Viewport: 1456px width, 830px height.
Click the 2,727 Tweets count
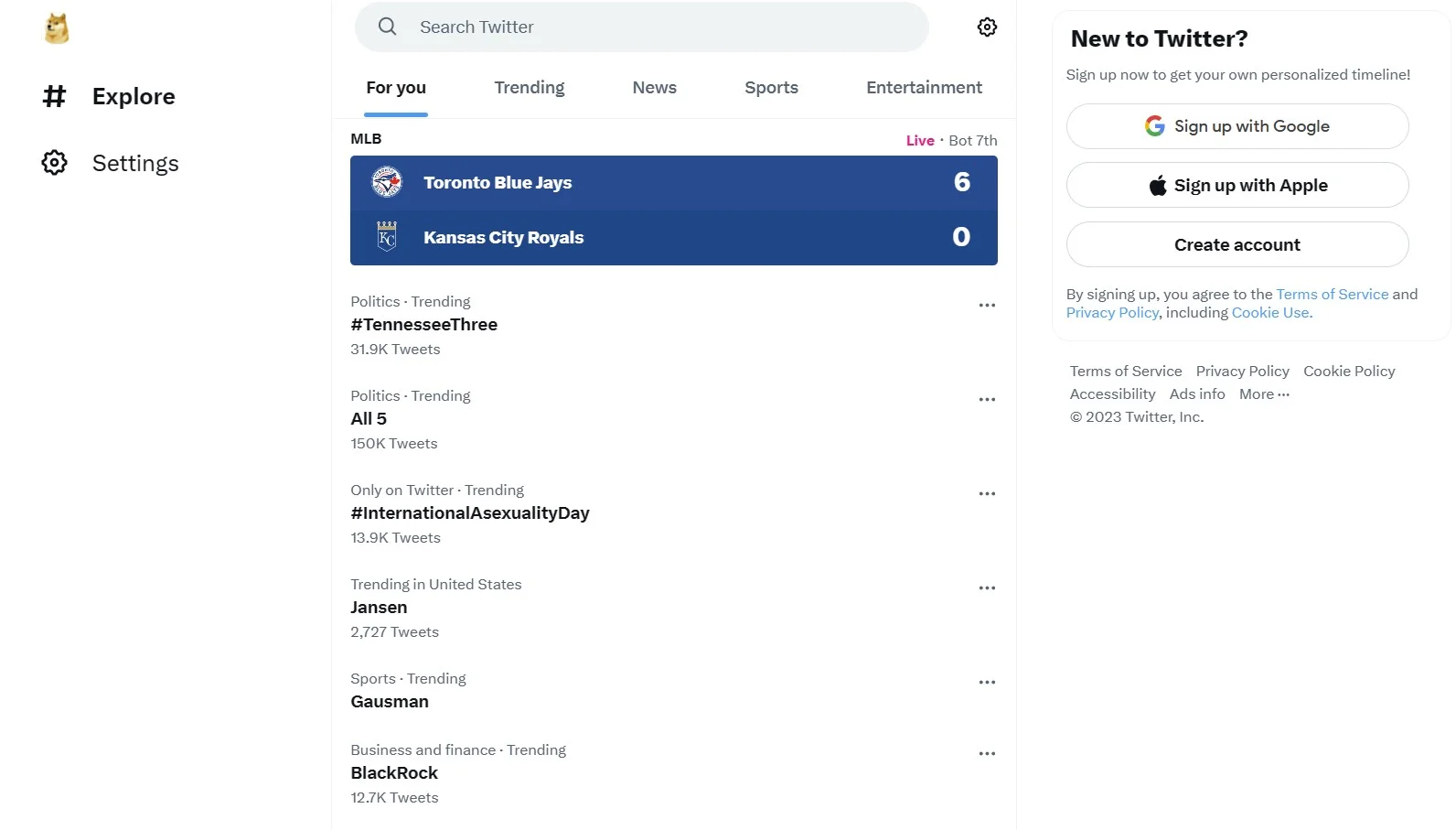click(x=394, y=632)
